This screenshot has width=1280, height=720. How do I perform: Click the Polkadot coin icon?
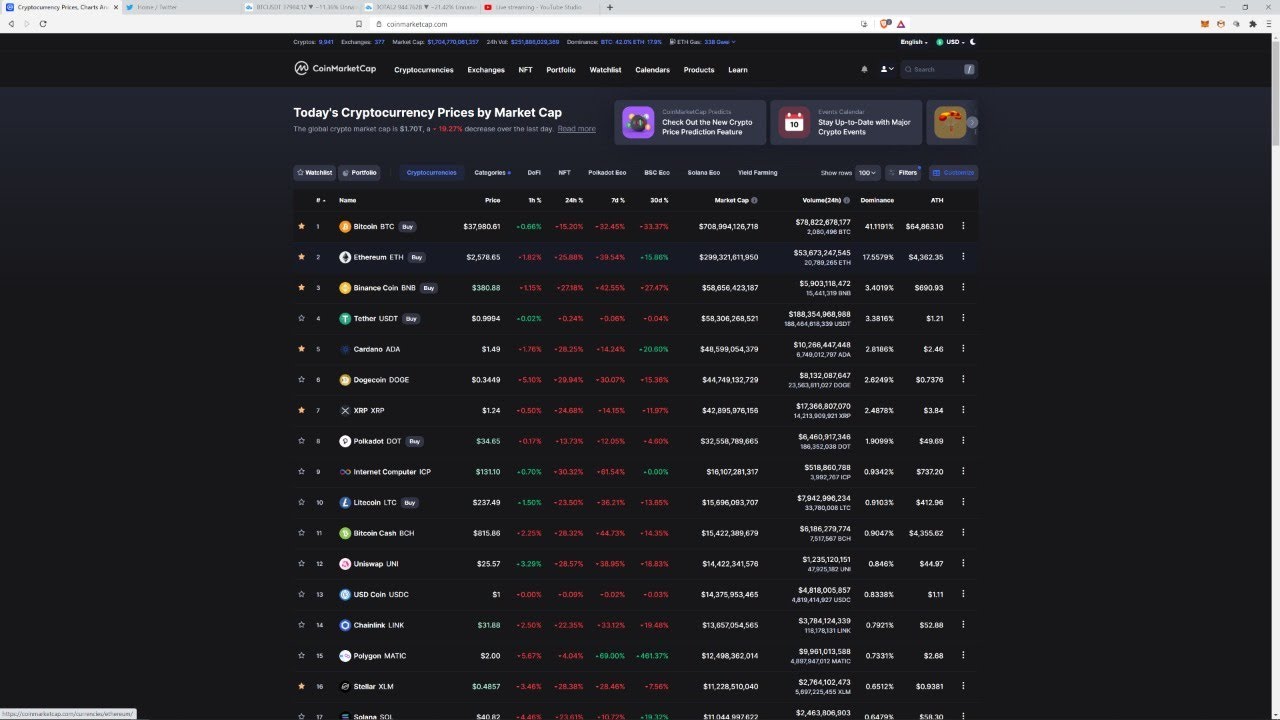[345, 441]
